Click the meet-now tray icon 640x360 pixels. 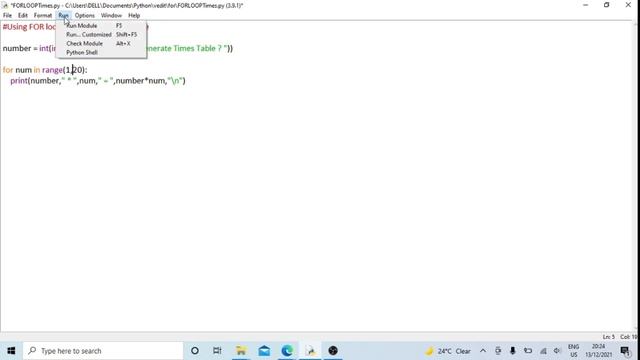498,351
